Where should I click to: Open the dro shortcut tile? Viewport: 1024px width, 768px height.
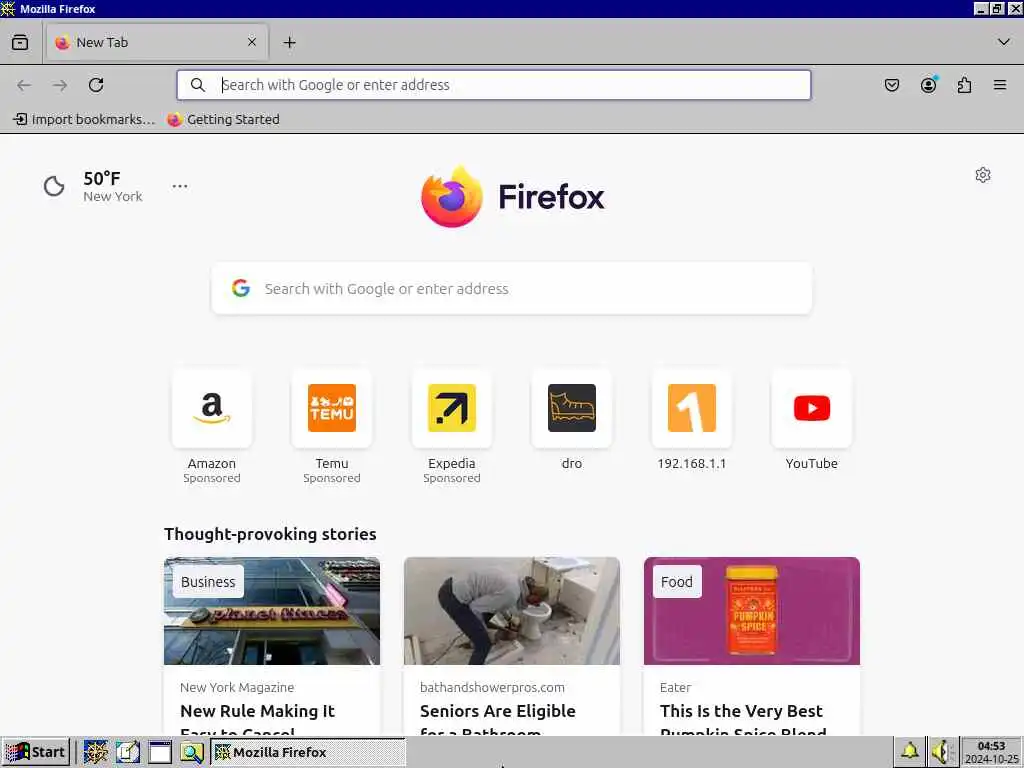(x=571, y=420)
